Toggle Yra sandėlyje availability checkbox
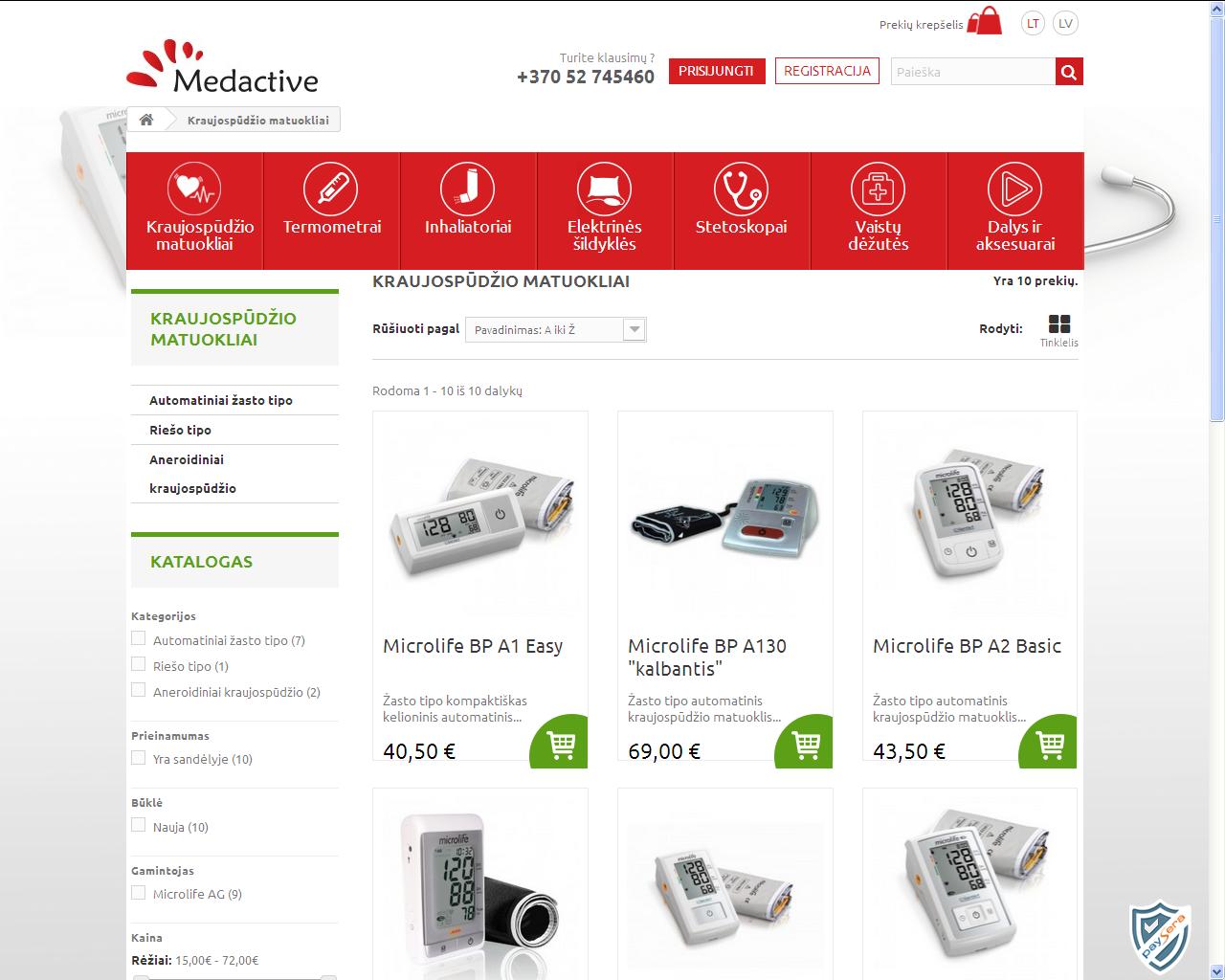Screen dimensions: 1225x980 (139, 757)
